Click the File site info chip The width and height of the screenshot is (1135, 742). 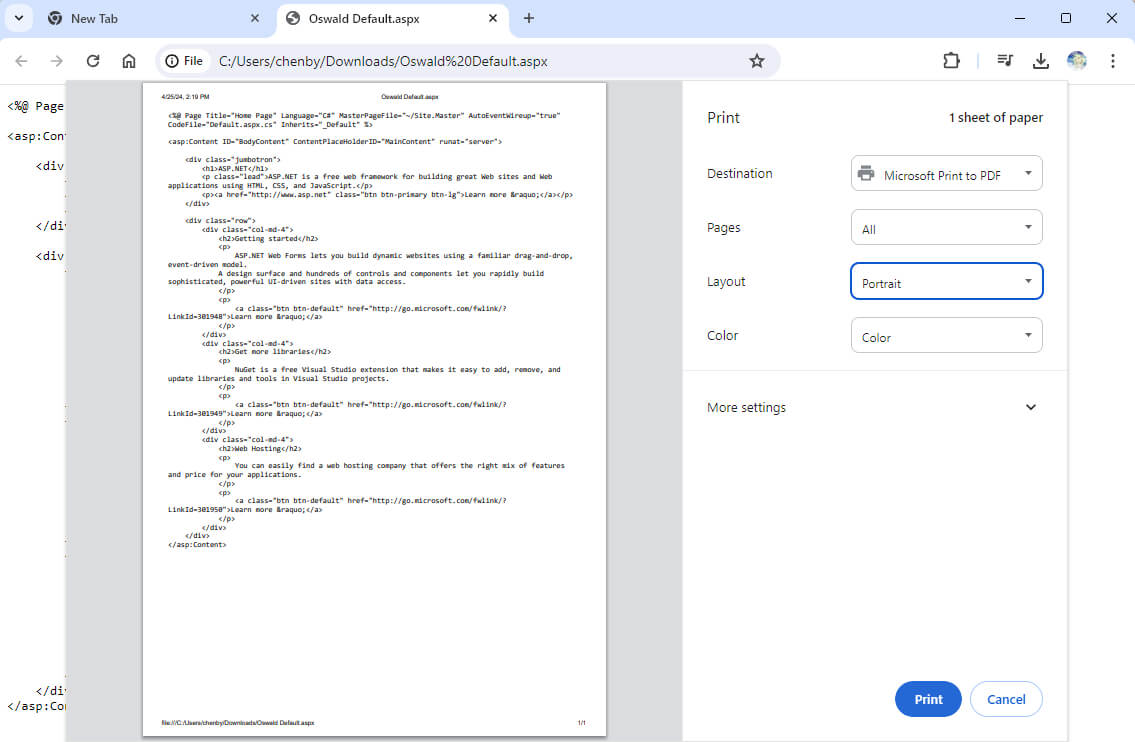[184, 61]
